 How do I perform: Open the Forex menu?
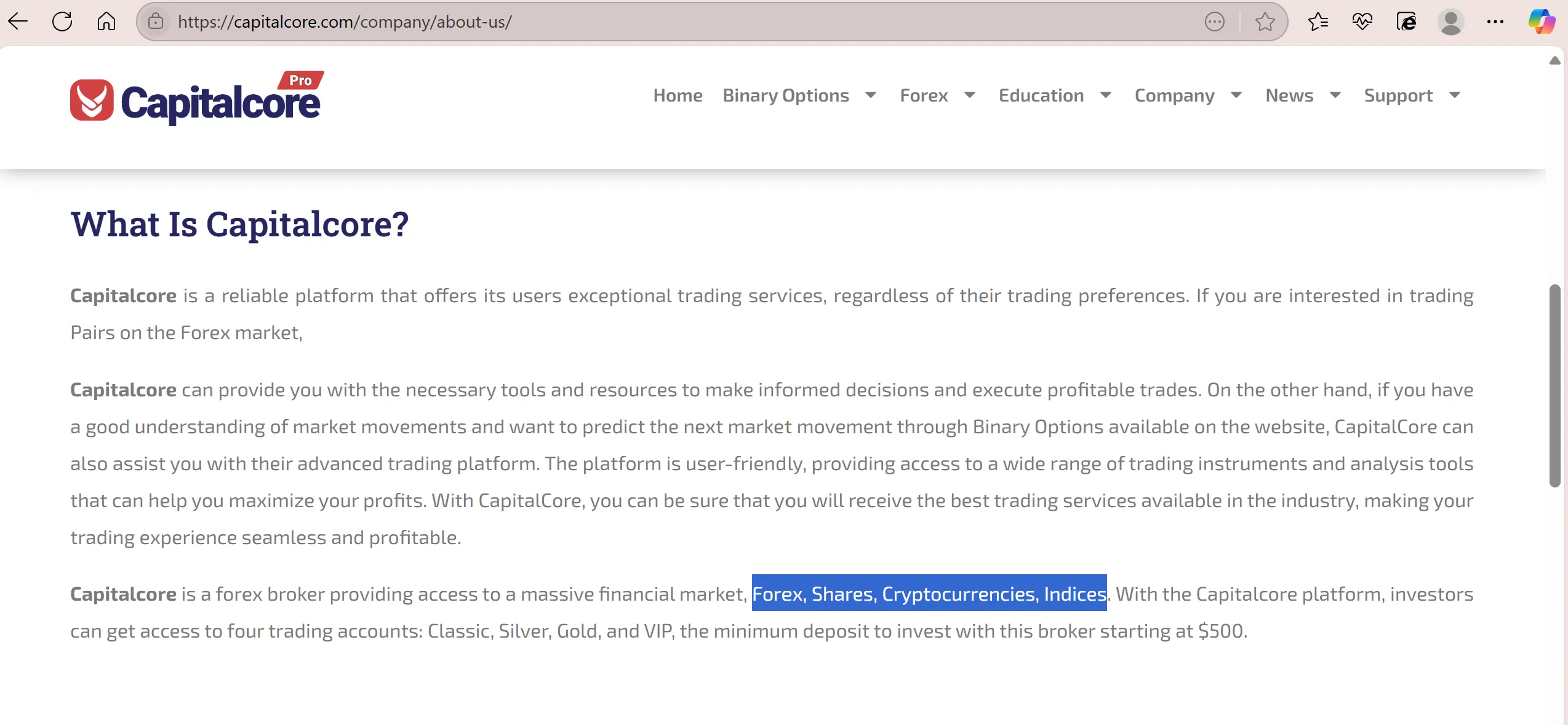(x=924, y=95)
